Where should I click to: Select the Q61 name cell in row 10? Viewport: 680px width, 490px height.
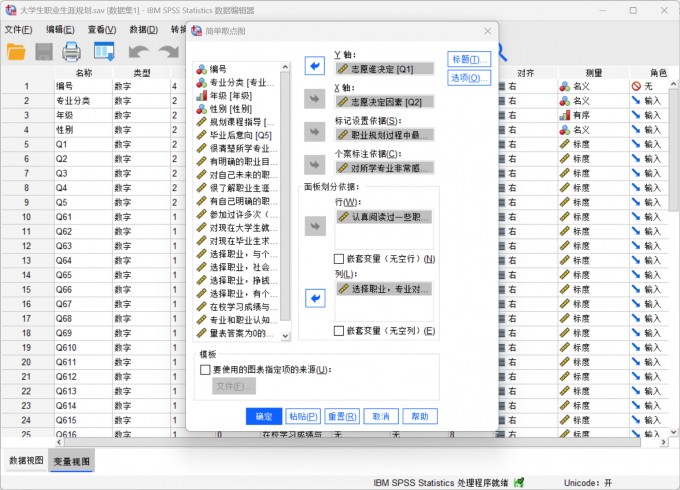pos(83,217)
